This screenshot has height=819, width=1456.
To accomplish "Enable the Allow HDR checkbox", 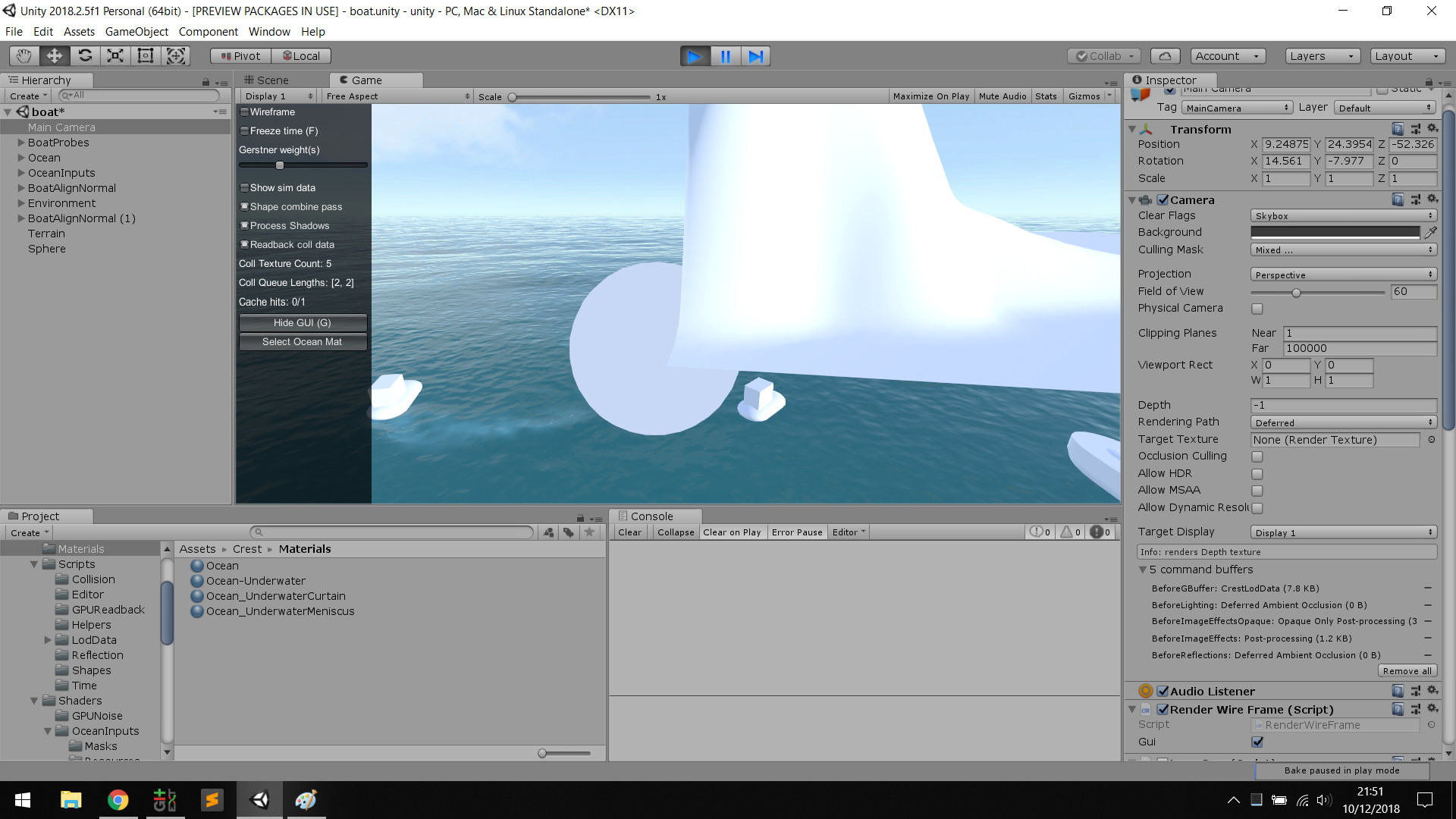I will click(1257, 473).
